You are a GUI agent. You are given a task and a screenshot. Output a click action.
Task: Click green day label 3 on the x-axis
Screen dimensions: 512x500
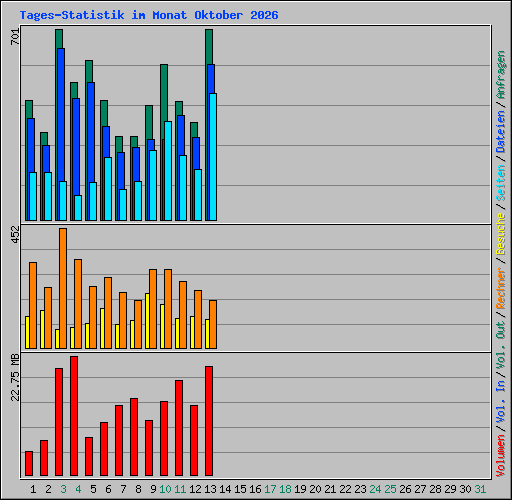(63, 489)
